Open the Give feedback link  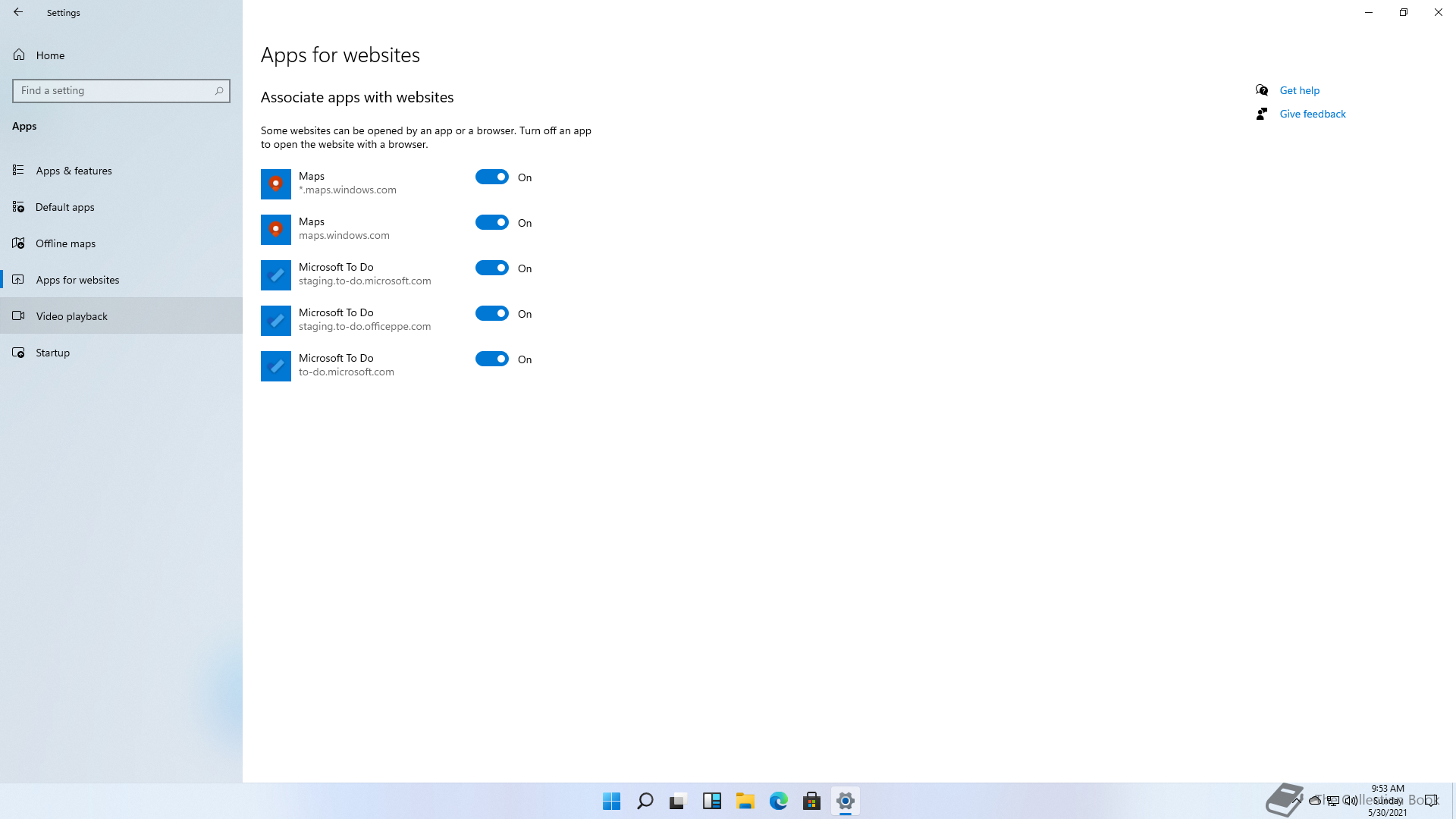click(1313, 114)
